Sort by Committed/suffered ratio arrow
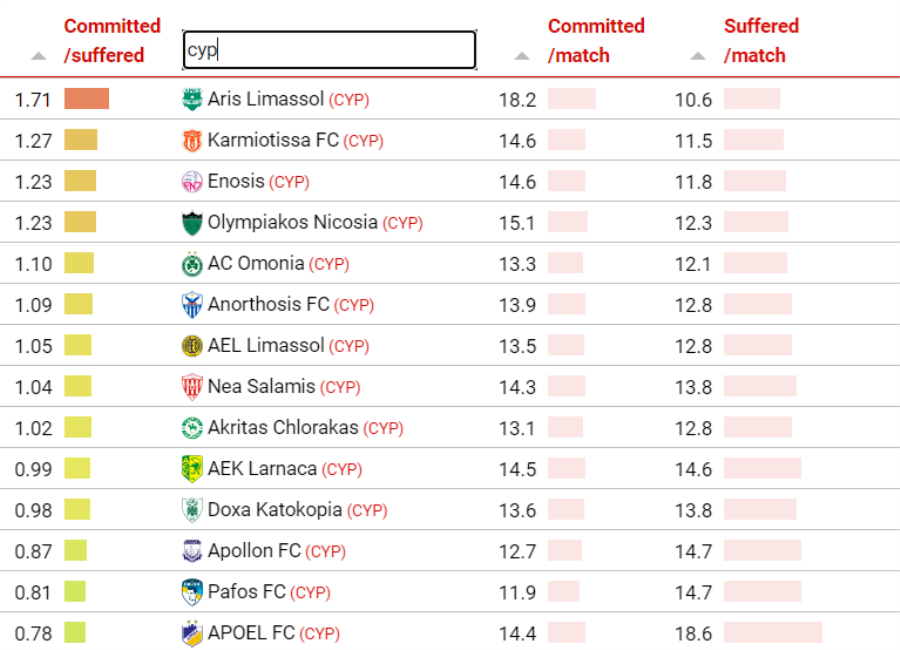Screen dimensions: 900x650 [38, 56]
